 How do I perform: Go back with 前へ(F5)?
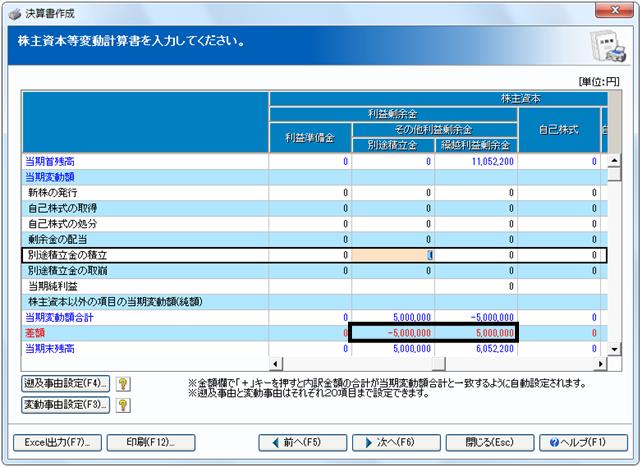pyautogui.click(x=302, y=442)
